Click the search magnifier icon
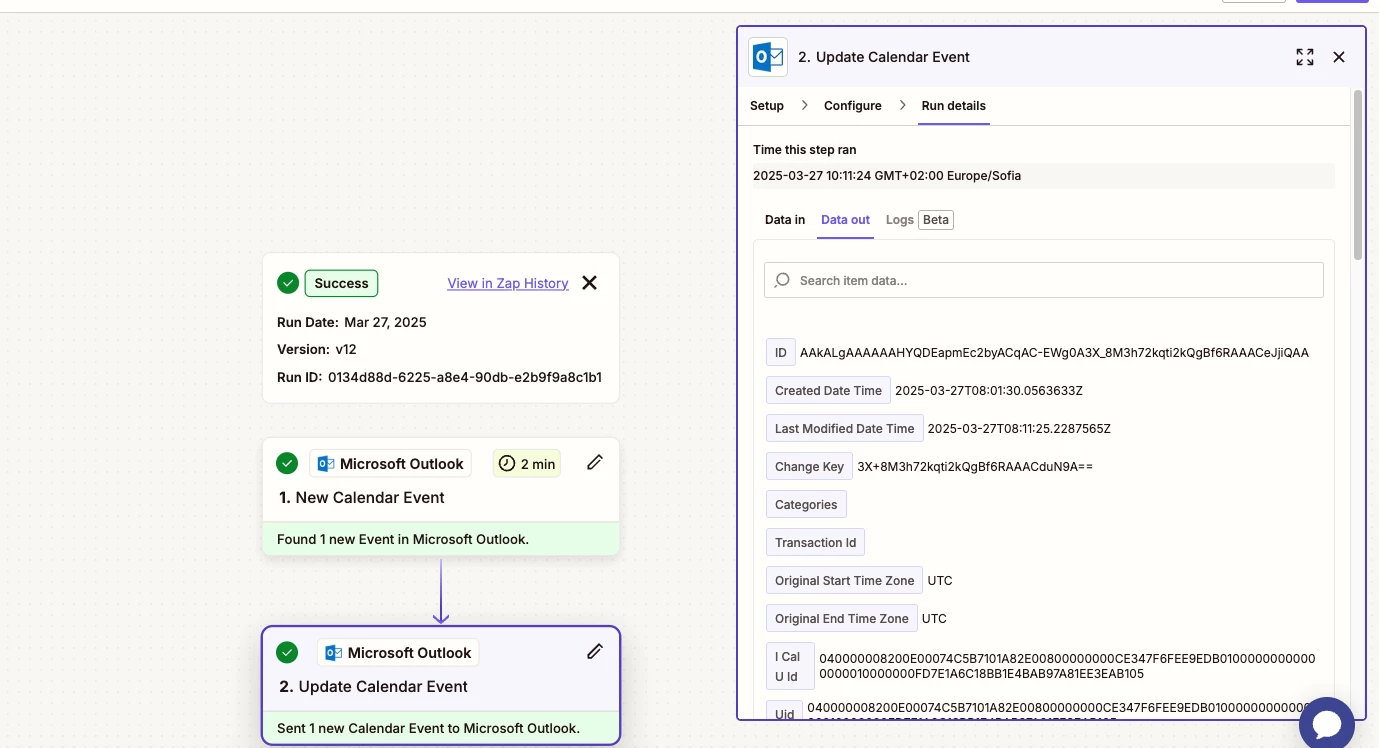 783,280
